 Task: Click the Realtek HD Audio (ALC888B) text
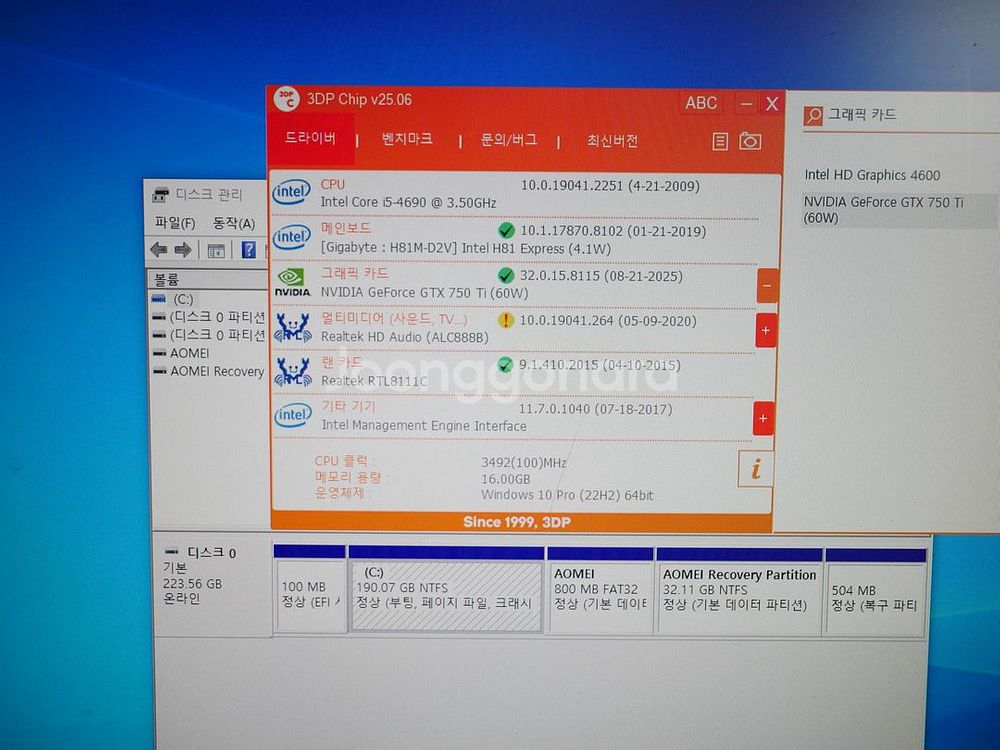tap(404, 337)
